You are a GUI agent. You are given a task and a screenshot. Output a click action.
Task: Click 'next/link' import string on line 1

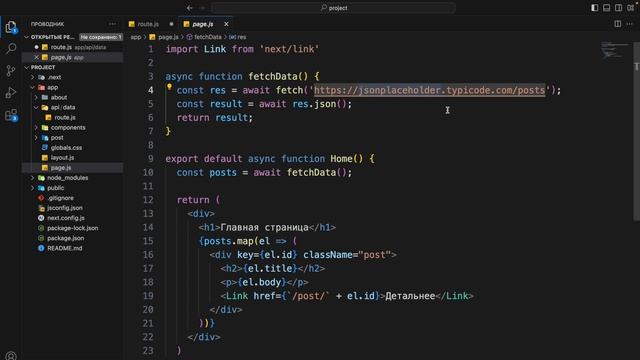[x=289, y=49]
